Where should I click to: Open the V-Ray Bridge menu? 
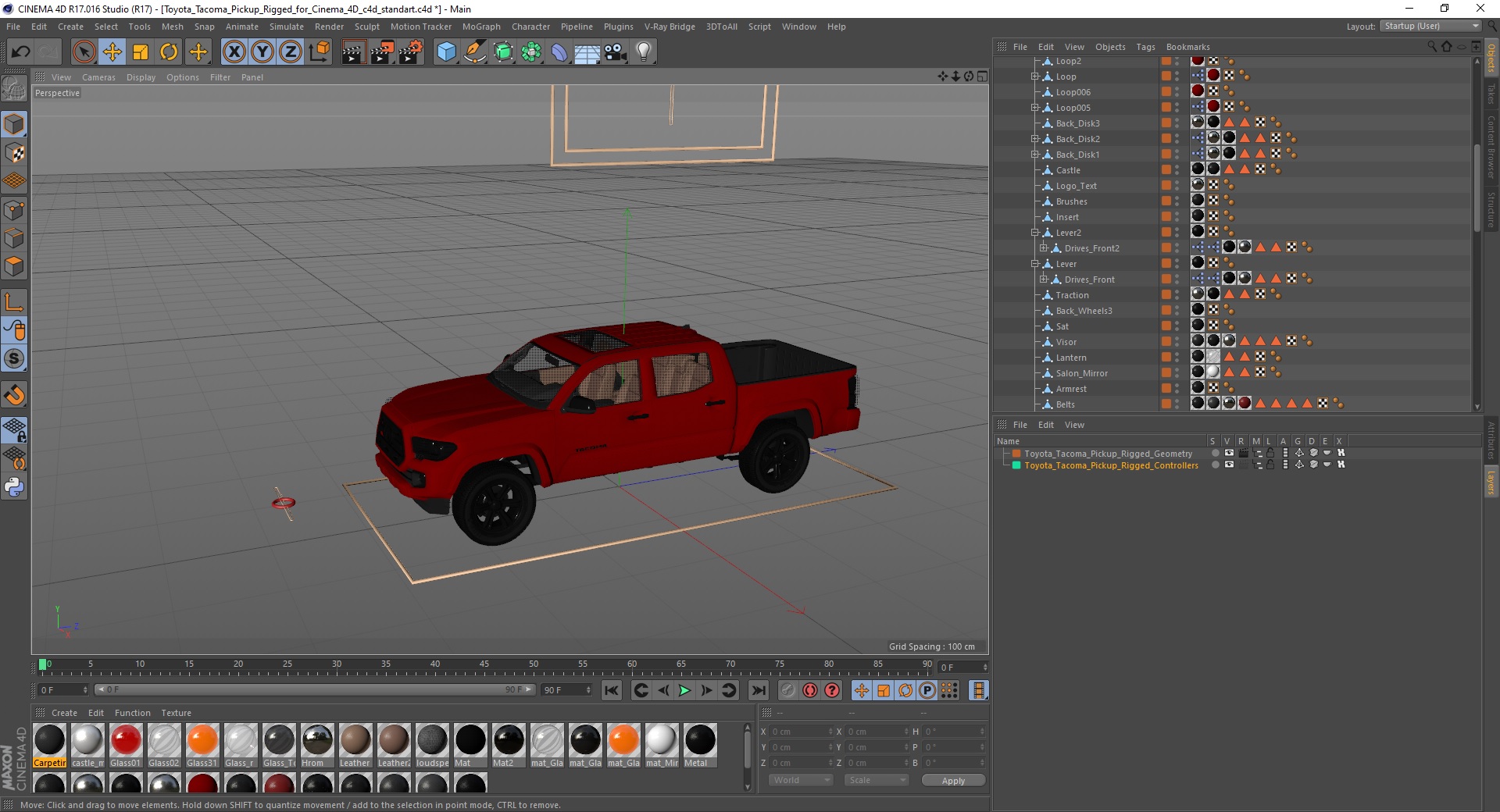click(670, 27)
